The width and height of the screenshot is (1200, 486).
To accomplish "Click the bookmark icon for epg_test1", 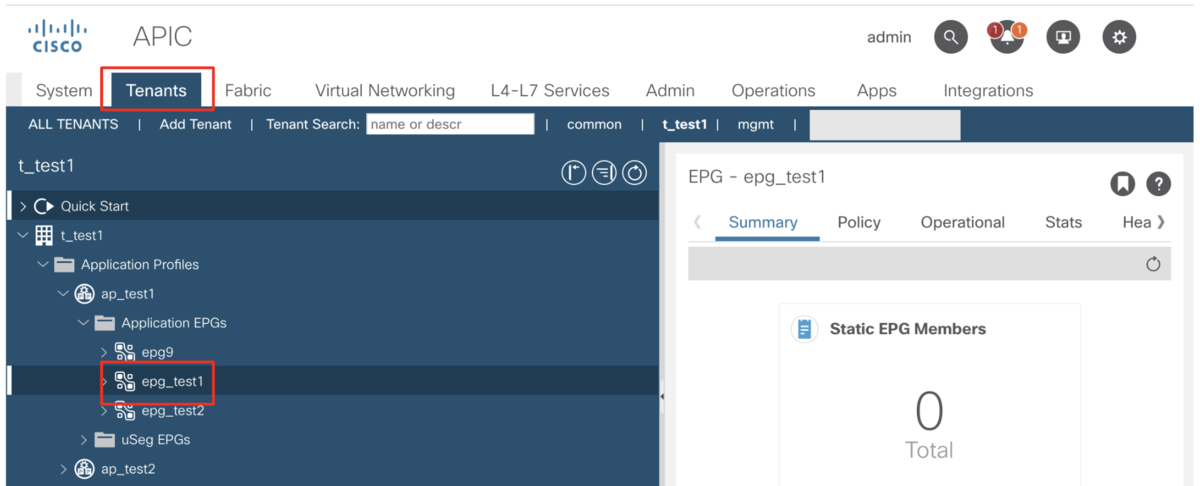I will pos(1123,184).
